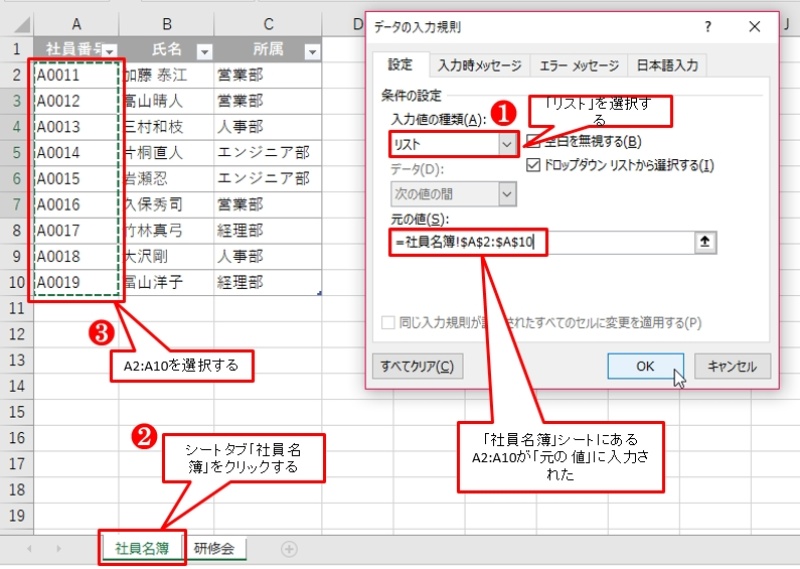Open the 所属 column filter dropdown
This screenshot has width=800, height=569.
(311, 51)
